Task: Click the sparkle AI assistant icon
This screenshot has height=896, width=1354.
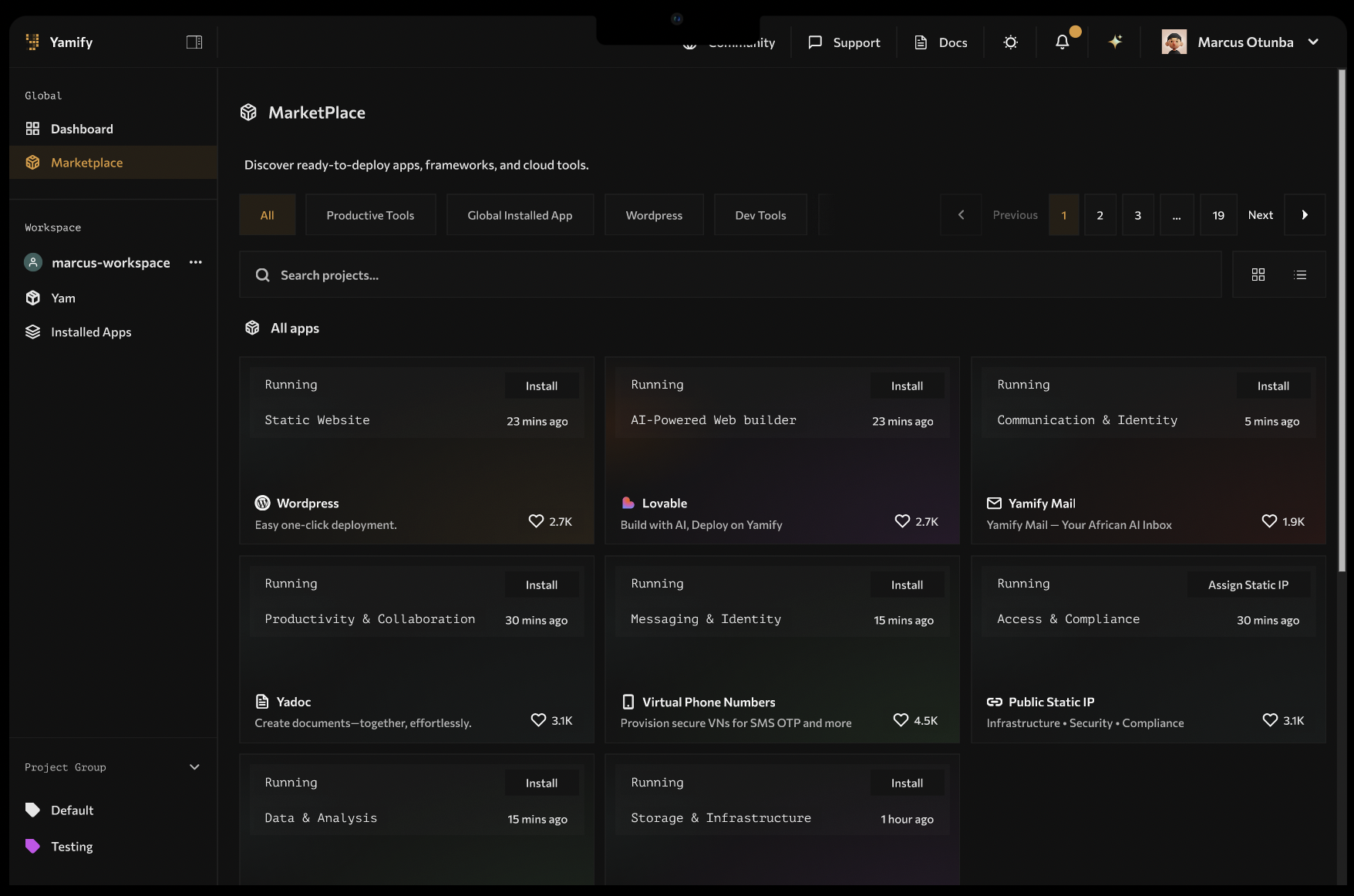Action: pos(1113,42)
